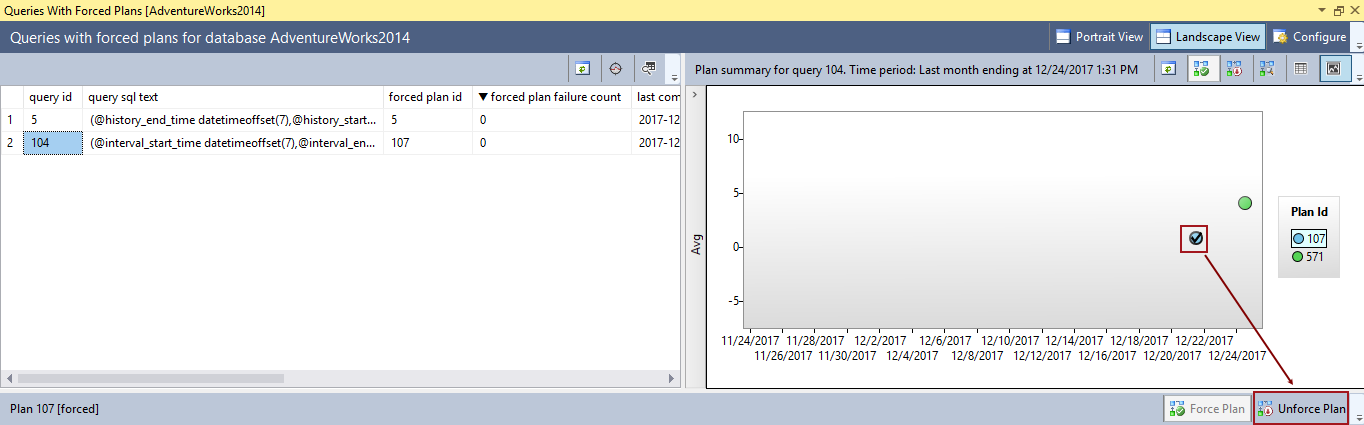Image resolution: width=1364 pixels, height=425 pixels.
Task: Refresh the plan summary chart
Action: [x=1169, y=68]
